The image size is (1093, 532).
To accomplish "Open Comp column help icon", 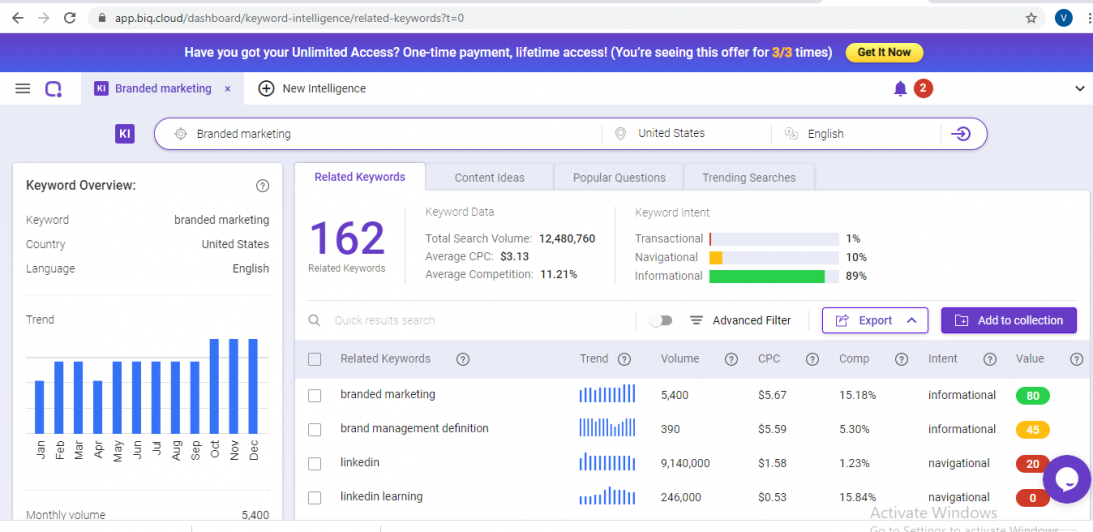I will 901,360.
